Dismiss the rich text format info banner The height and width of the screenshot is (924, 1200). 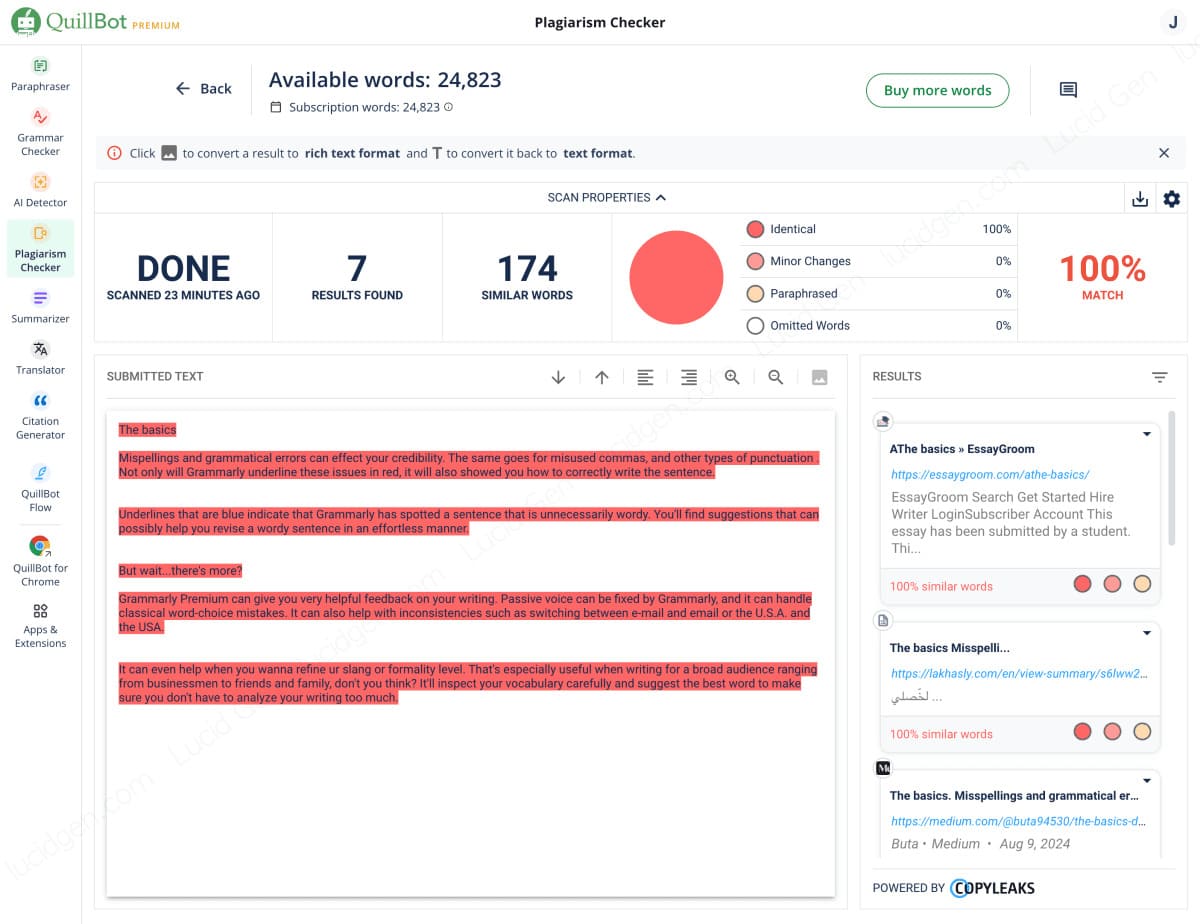coord(1164,153)
